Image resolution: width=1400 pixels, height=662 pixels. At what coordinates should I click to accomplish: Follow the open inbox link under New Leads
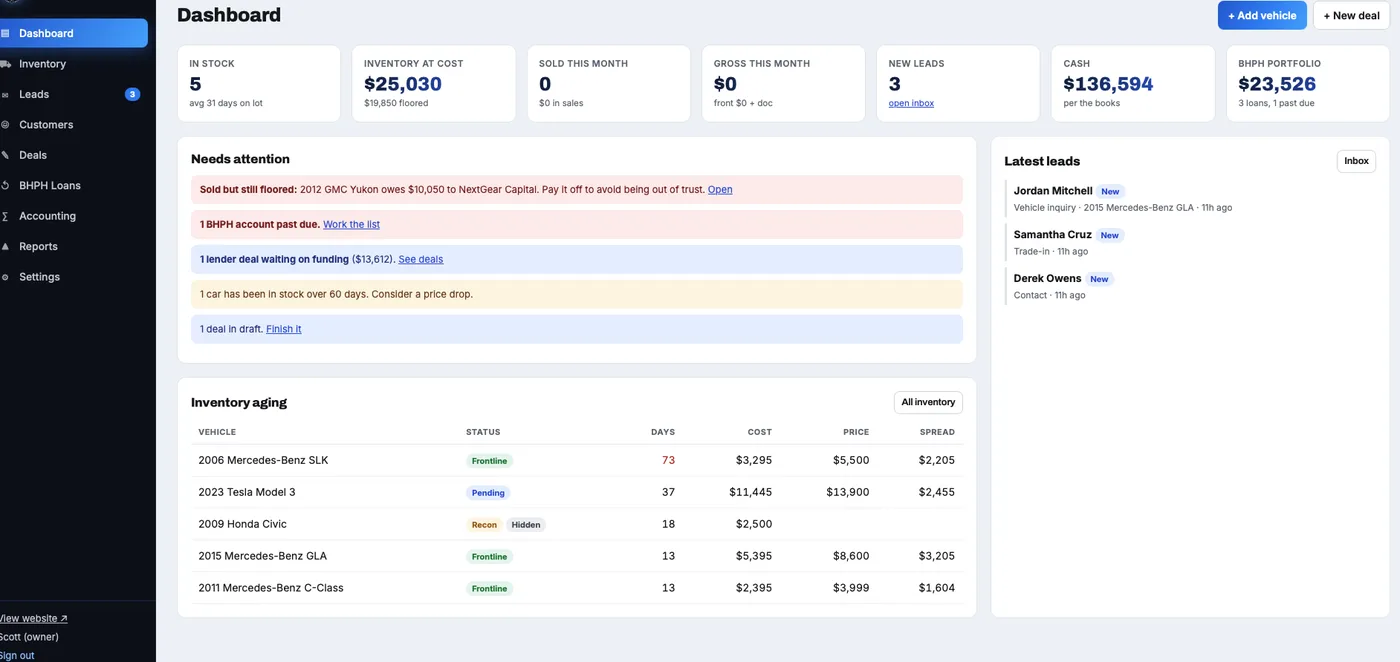click(911, 103)
